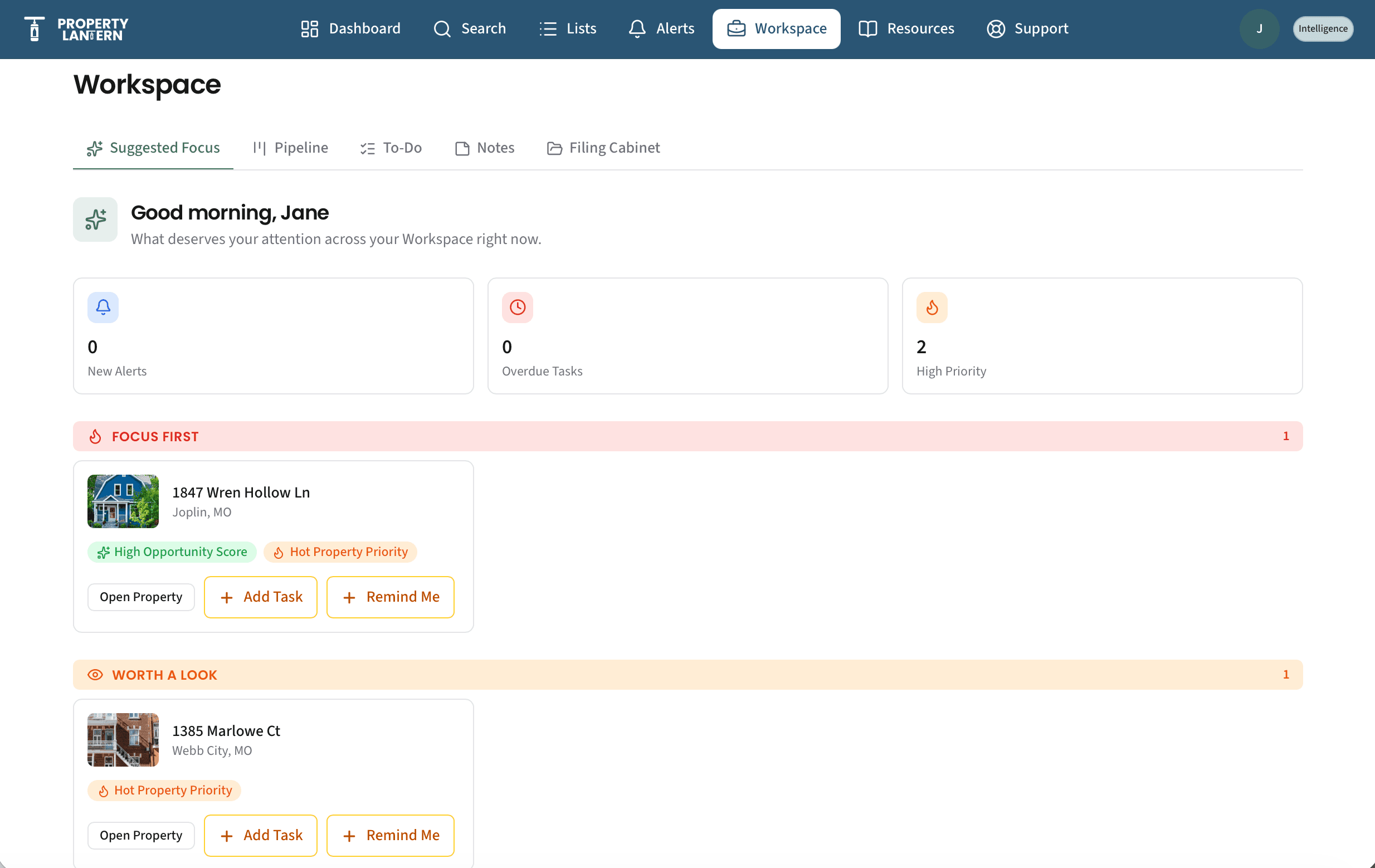Screen dimensions: 1375x868
Task: Click Hot Property Priority tag on Wren Hollow
Action: [340, 552]
